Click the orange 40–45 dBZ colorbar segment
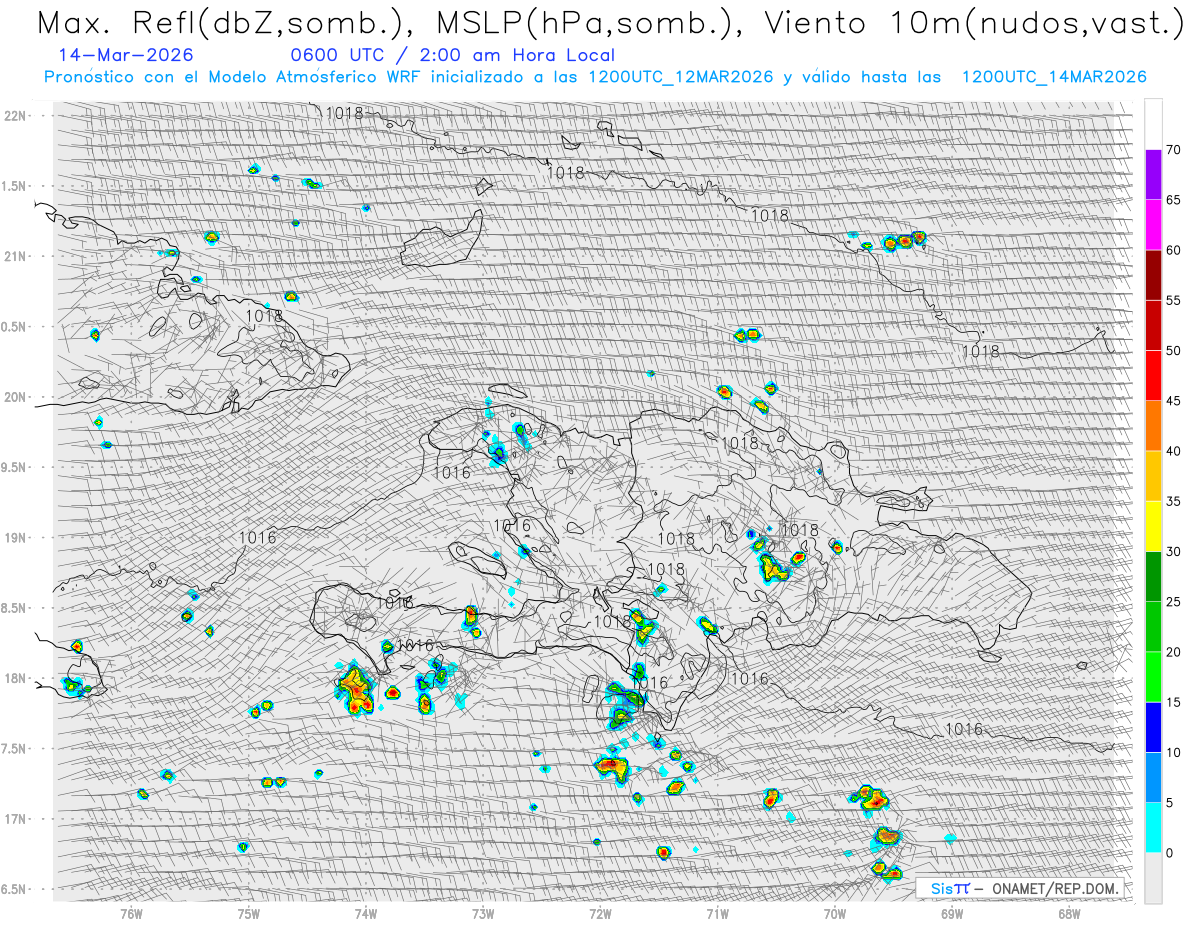This screenshot has width=1200, height=927. pyautogui.click(x=1153, y=426)
